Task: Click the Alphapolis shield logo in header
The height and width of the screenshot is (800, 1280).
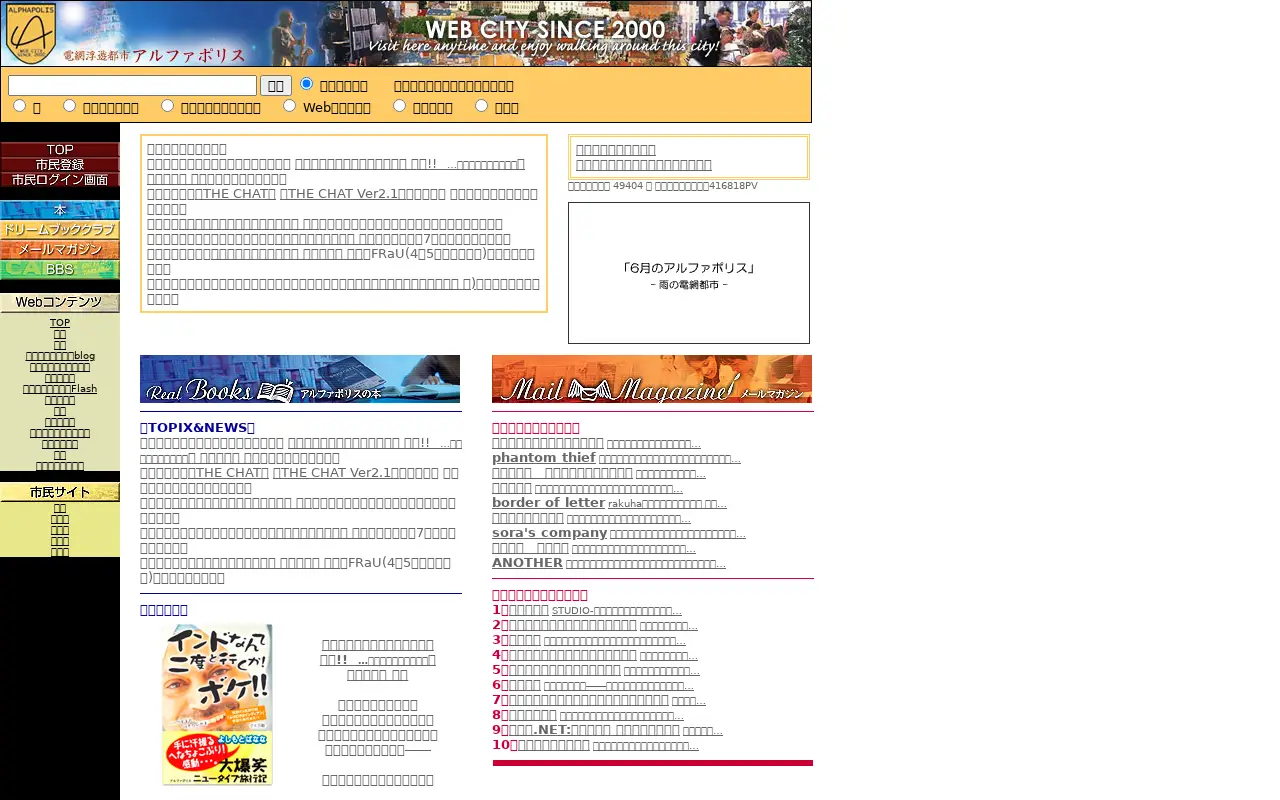Action: (x=31, y=33)
